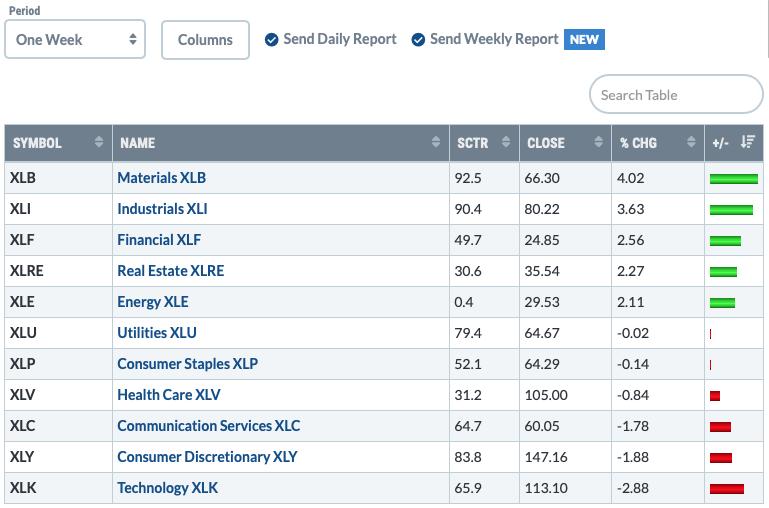Click the close price 24.85
Image resolution: width=769 pixels, height=508 pixels.
pos(542,240)
